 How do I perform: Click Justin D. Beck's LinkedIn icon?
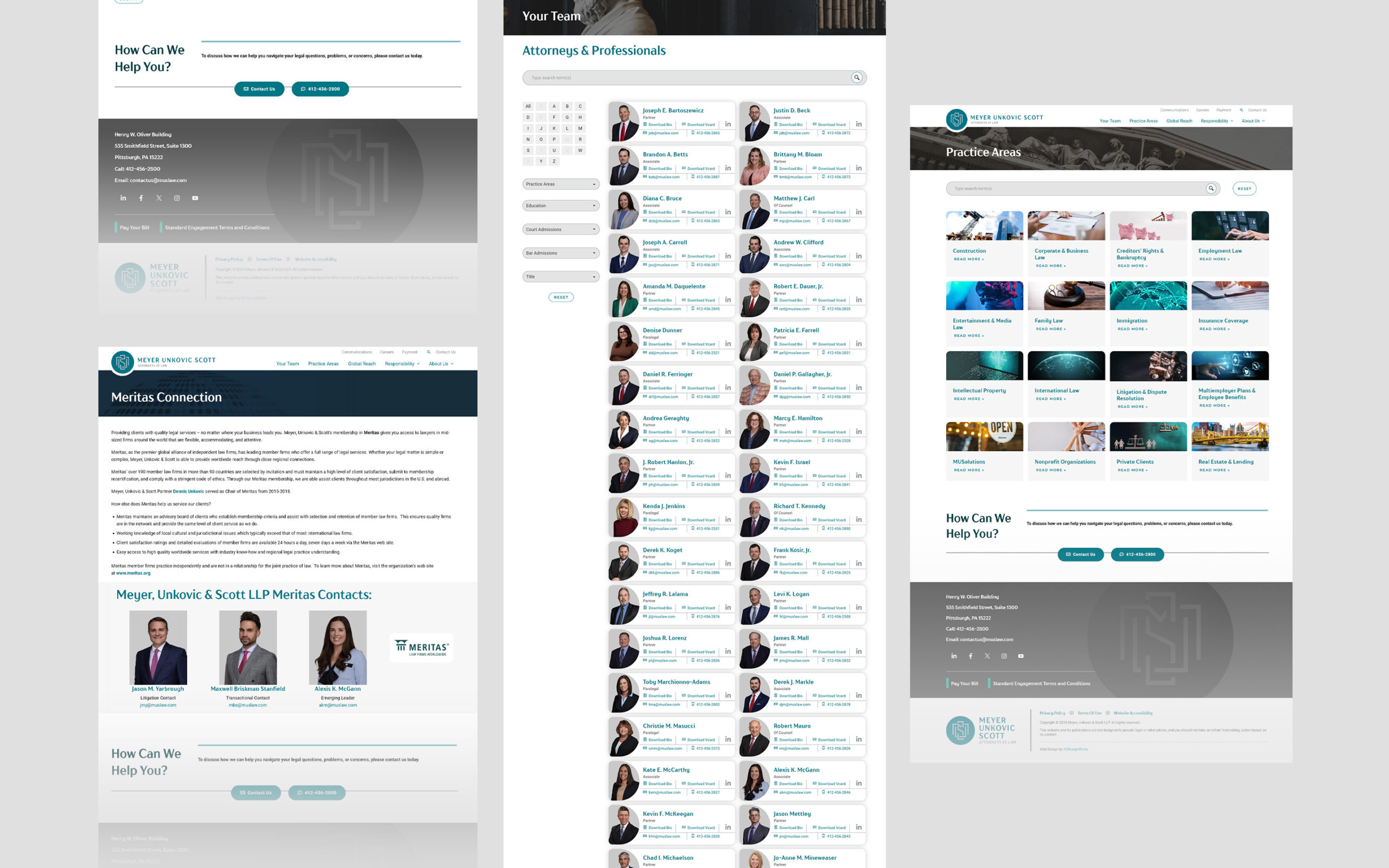pos(859,124)
